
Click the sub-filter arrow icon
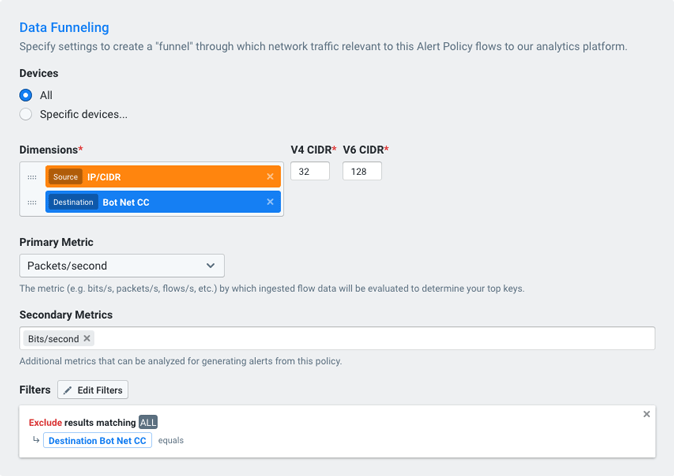[36, 440]
